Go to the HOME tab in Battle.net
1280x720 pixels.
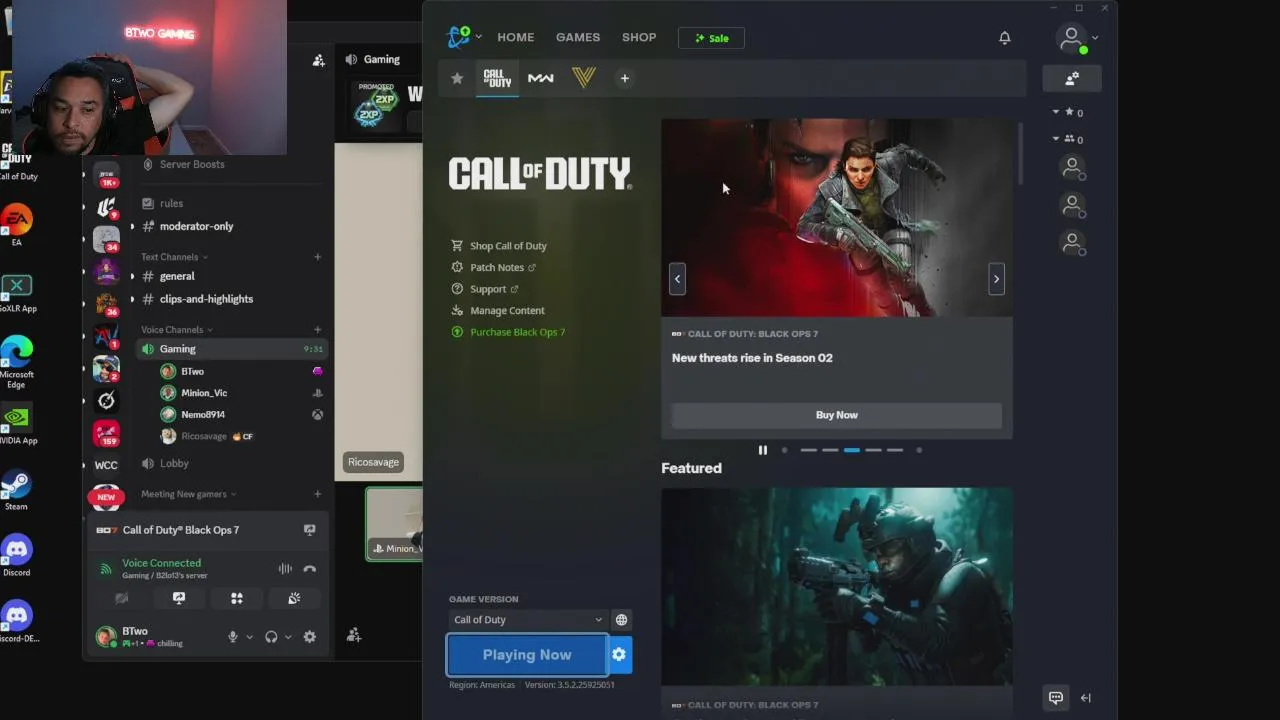tap(516, 37)
